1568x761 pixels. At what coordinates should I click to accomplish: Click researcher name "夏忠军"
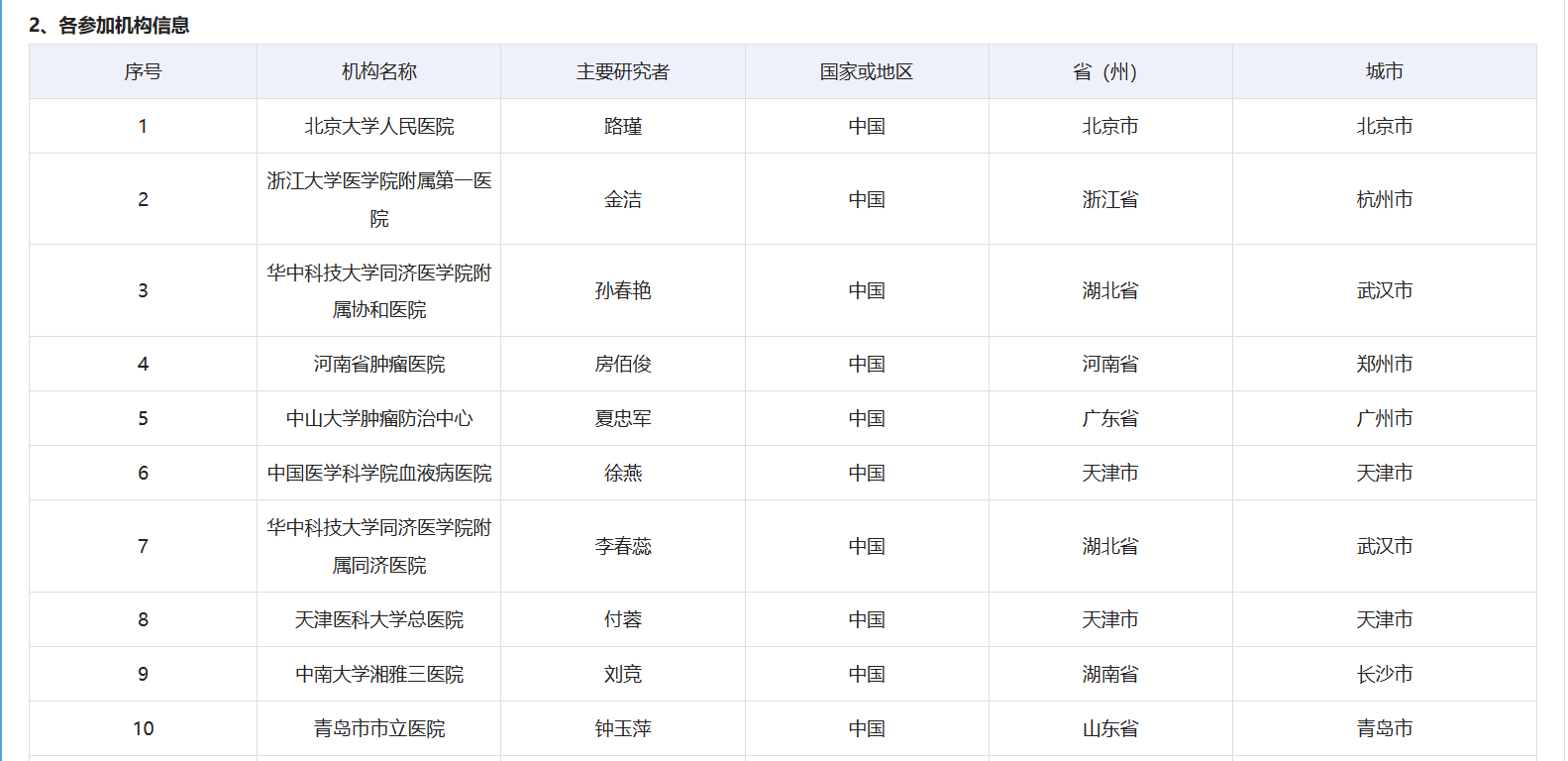pos(623,418)
